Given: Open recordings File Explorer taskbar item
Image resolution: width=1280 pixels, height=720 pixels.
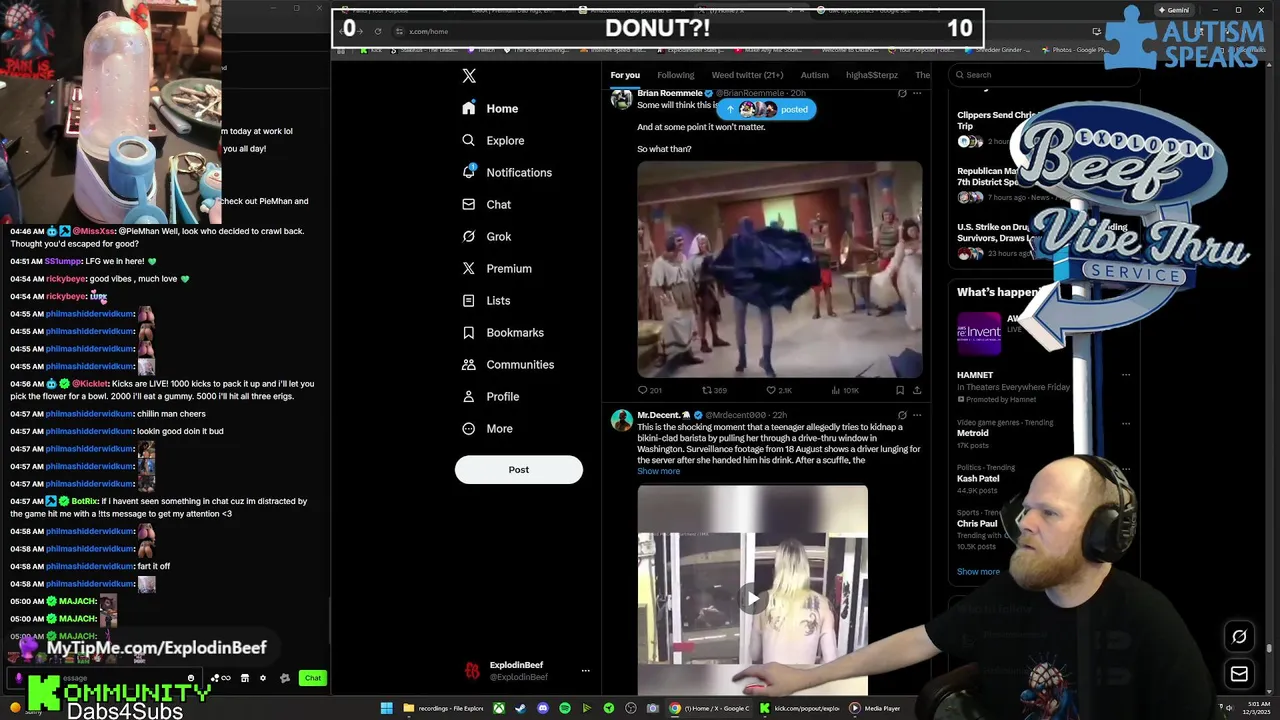Looking at the screenshot, I should coord(443,708).
